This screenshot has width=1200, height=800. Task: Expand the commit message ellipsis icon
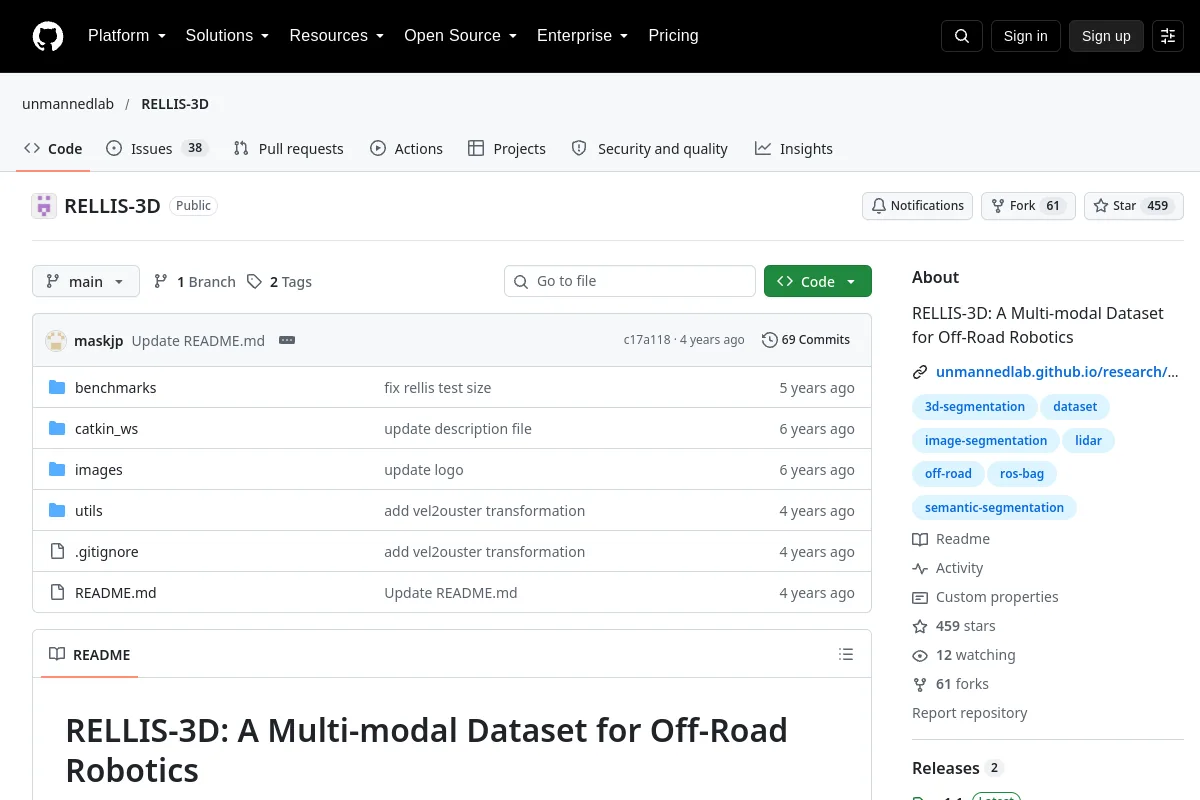point(287,340)
